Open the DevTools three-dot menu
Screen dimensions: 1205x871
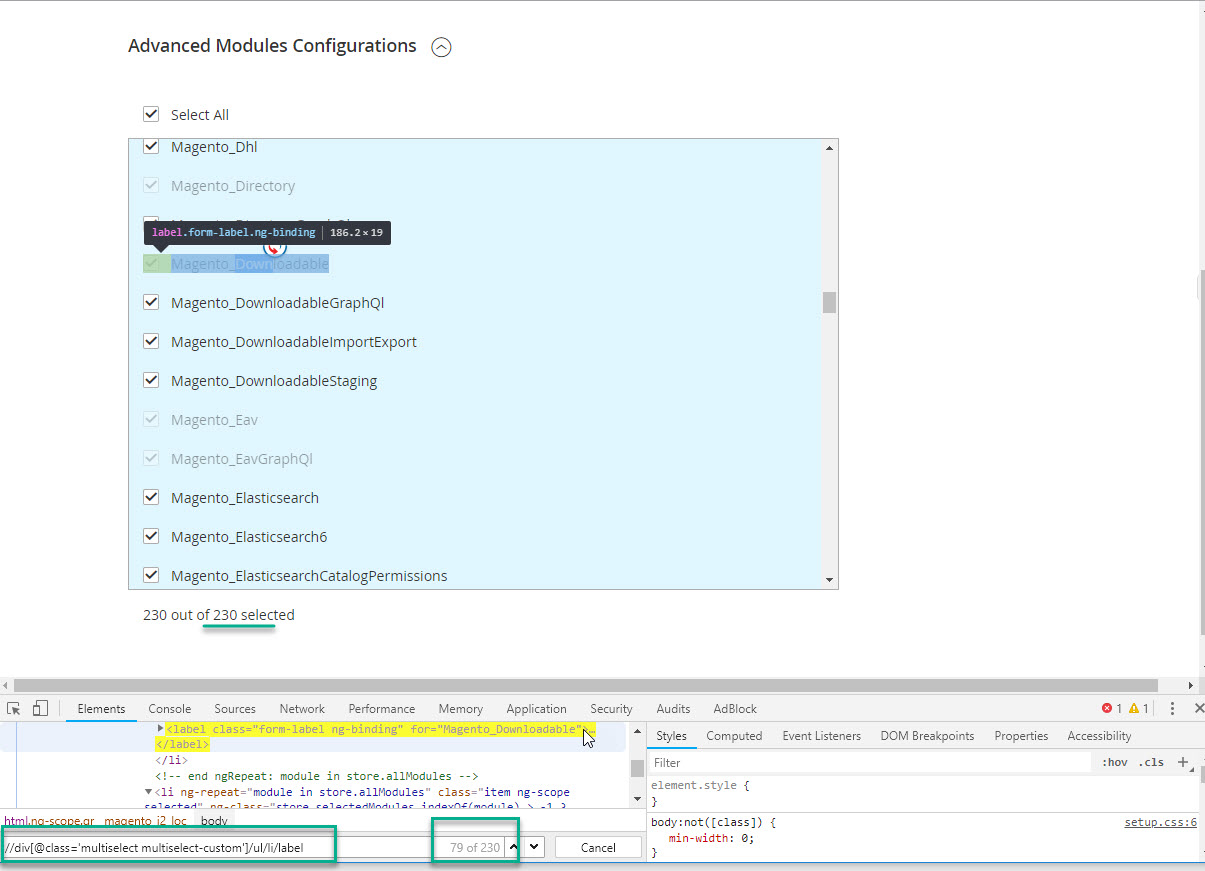point(1172,708)
